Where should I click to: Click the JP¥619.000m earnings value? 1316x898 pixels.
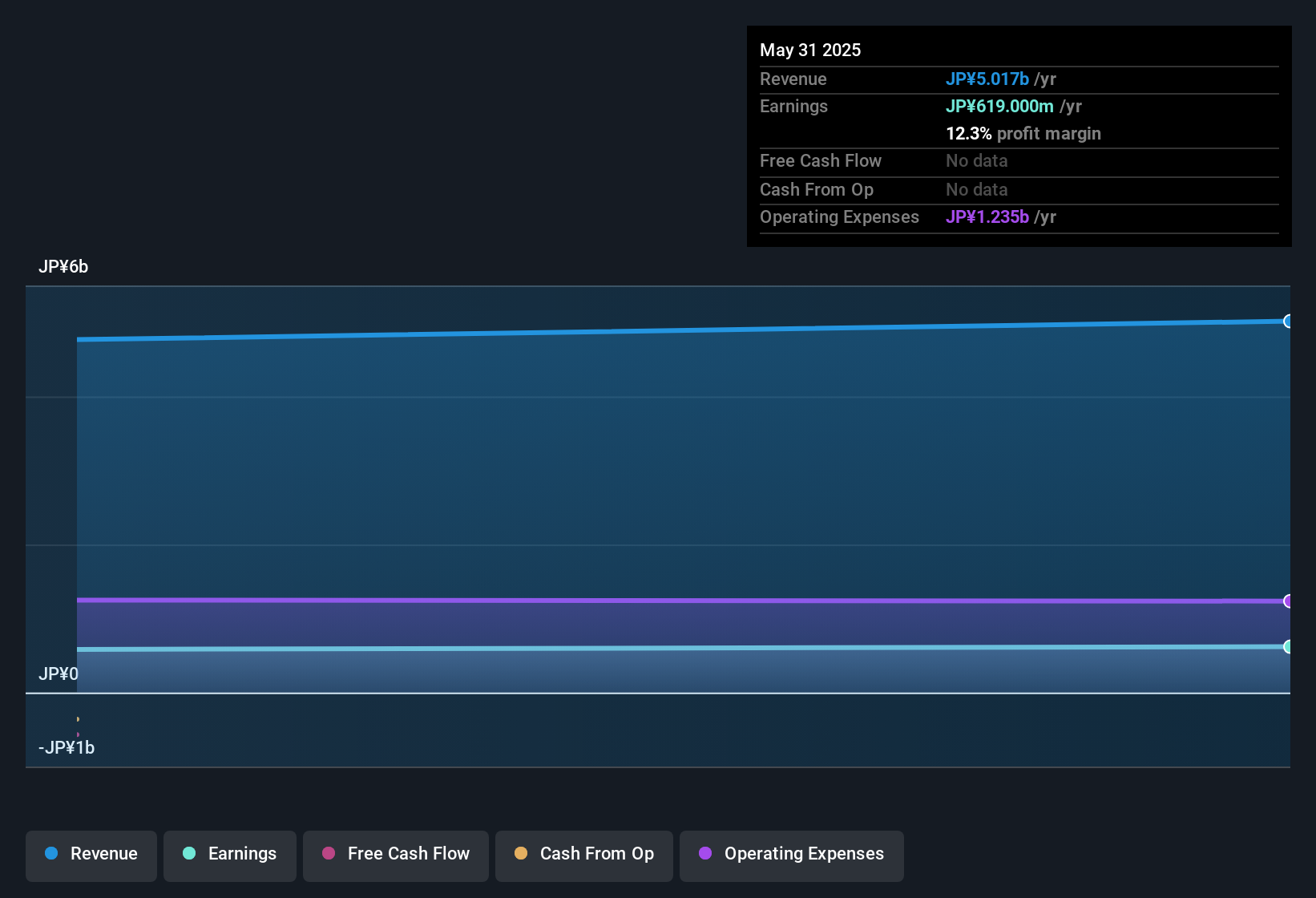(x=999, y=106)
